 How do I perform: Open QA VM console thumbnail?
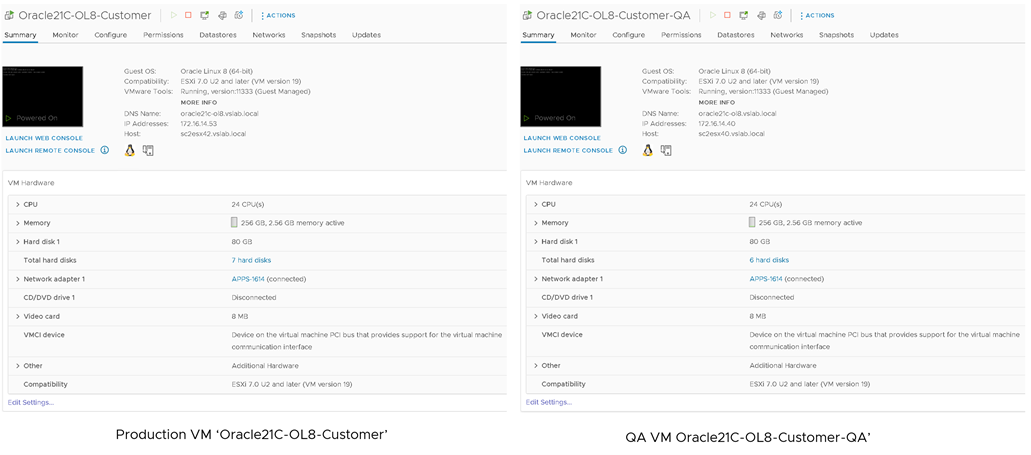pyautogui.click(x=561, y=96)
